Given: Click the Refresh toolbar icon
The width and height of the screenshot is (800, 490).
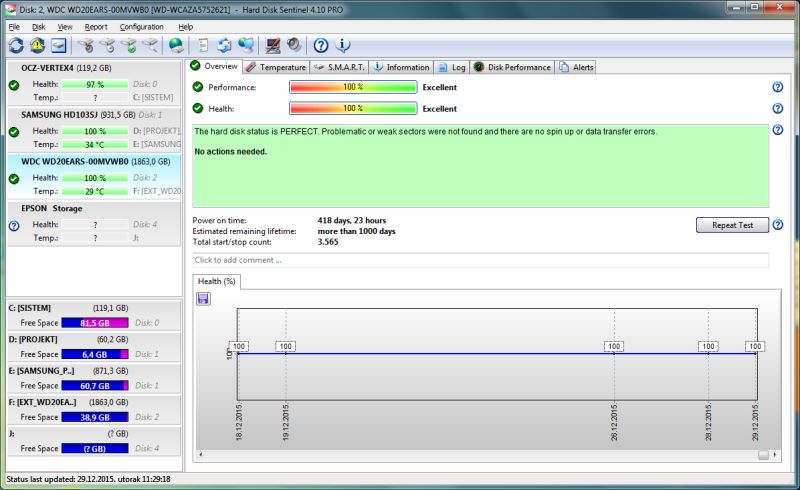Looking at the screenshot, I should tap(16, 45).
